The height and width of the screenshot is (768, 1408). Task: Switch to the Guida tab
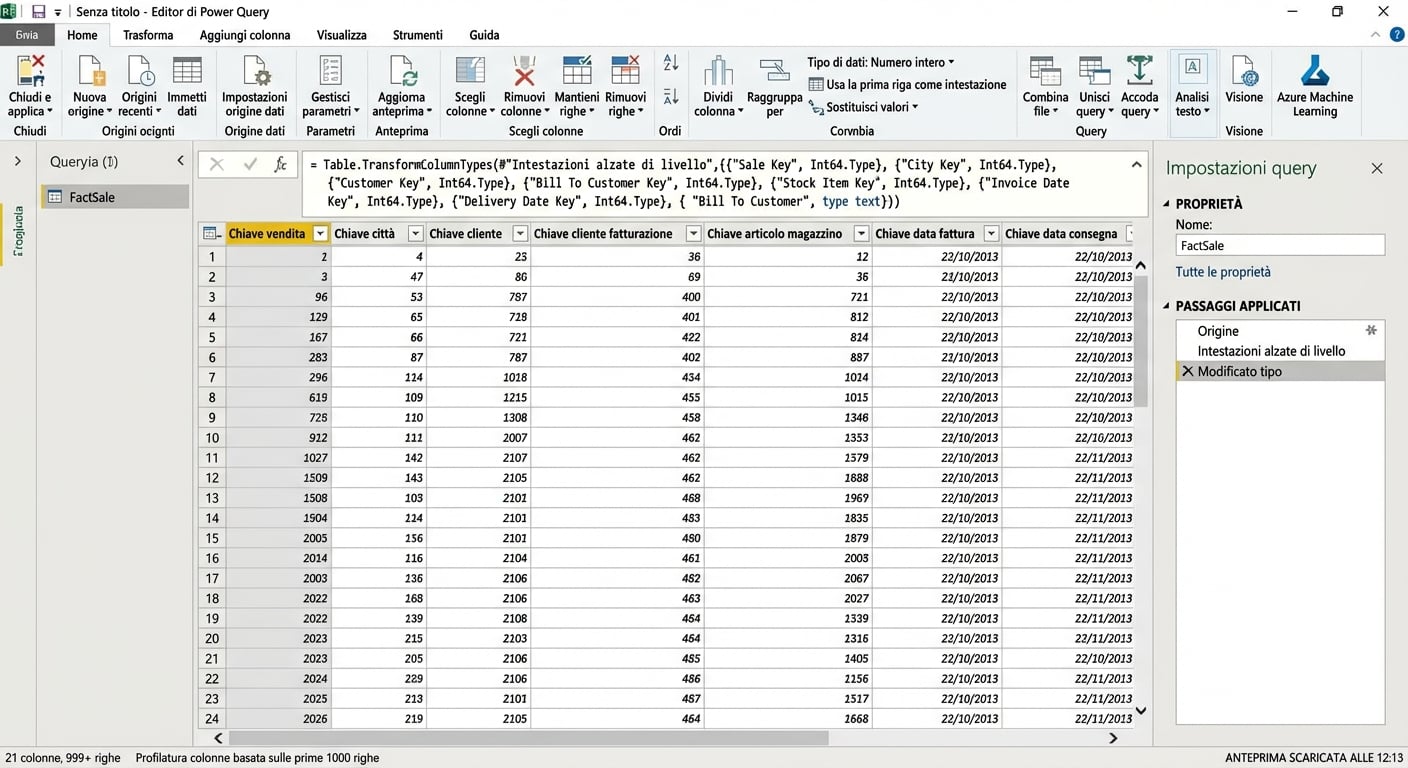click(484, 35)
